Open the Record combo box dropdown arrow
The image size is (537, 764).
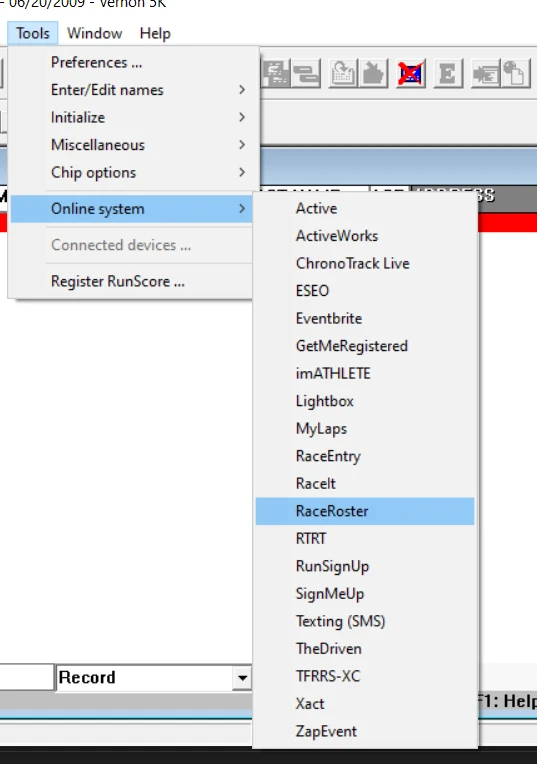(242, 678)
